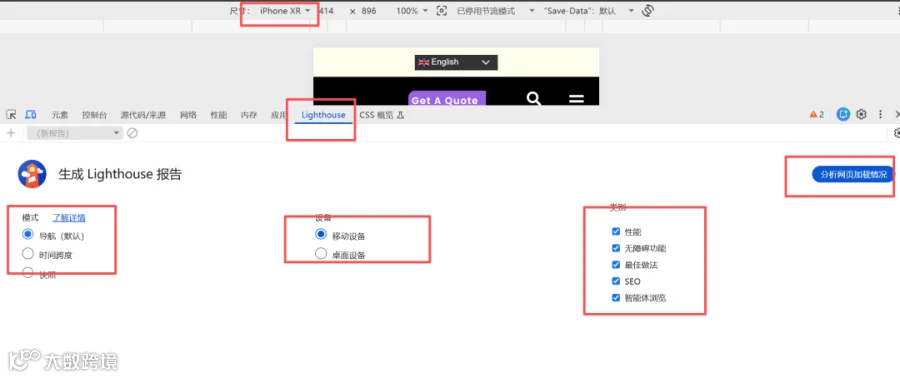Toggle the 智能体浏览 category checkbox

point(616,298)
